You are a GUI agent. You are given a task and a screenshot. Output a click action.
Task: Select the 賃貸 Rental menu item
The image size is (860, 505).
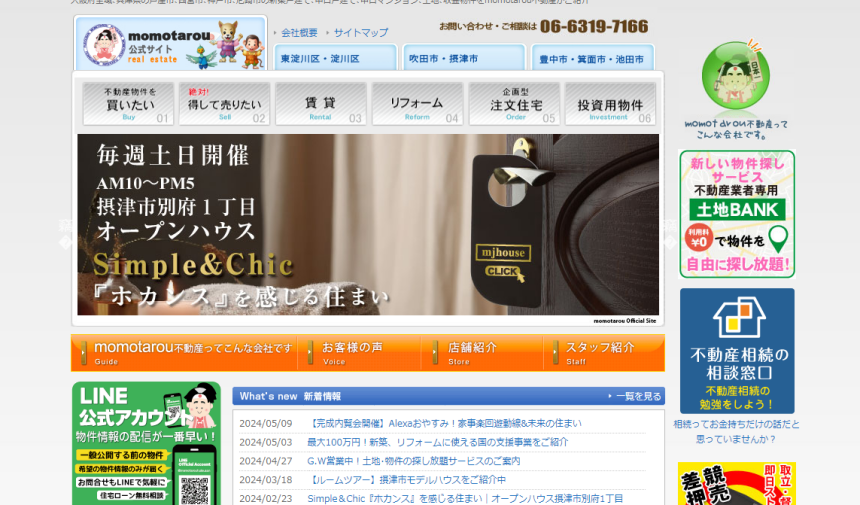[321, 104]
